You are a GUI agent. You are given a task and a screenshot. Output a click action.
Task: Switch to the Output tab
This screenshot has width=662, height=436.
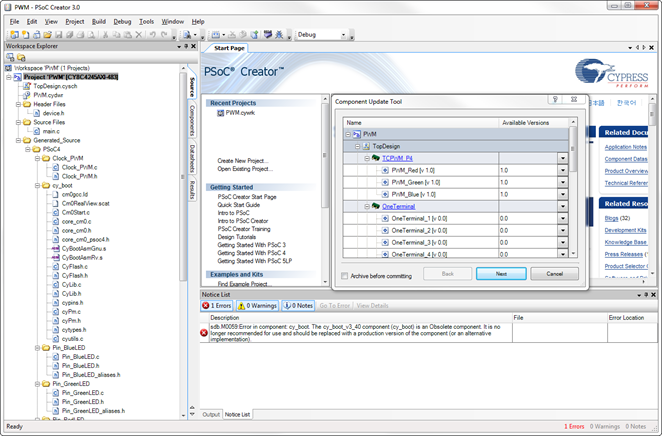coord(211,414)
